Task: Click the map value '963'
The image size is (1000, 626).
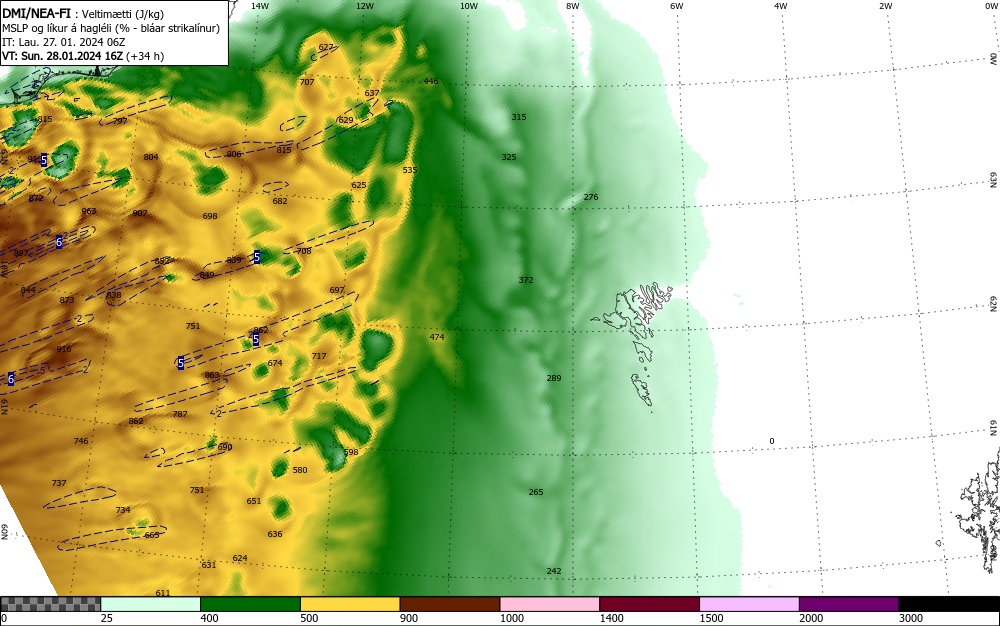Action: [89, 211]
